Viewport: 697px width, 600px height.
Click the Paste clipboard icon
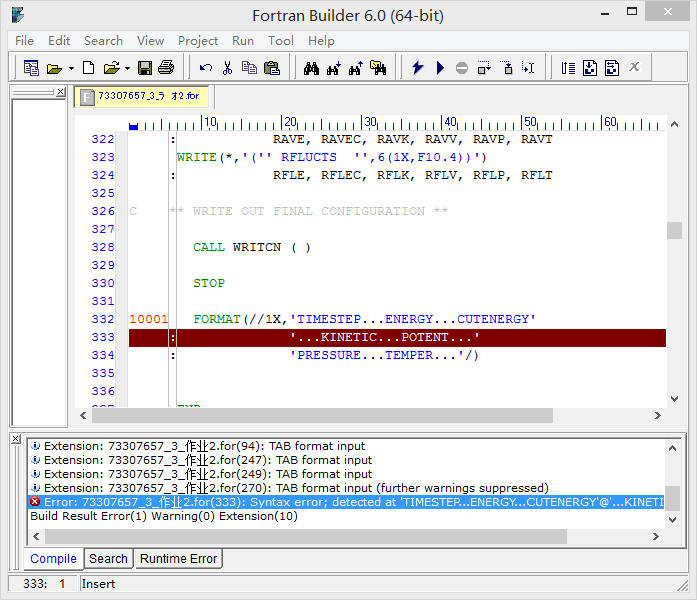coord(270,68)
